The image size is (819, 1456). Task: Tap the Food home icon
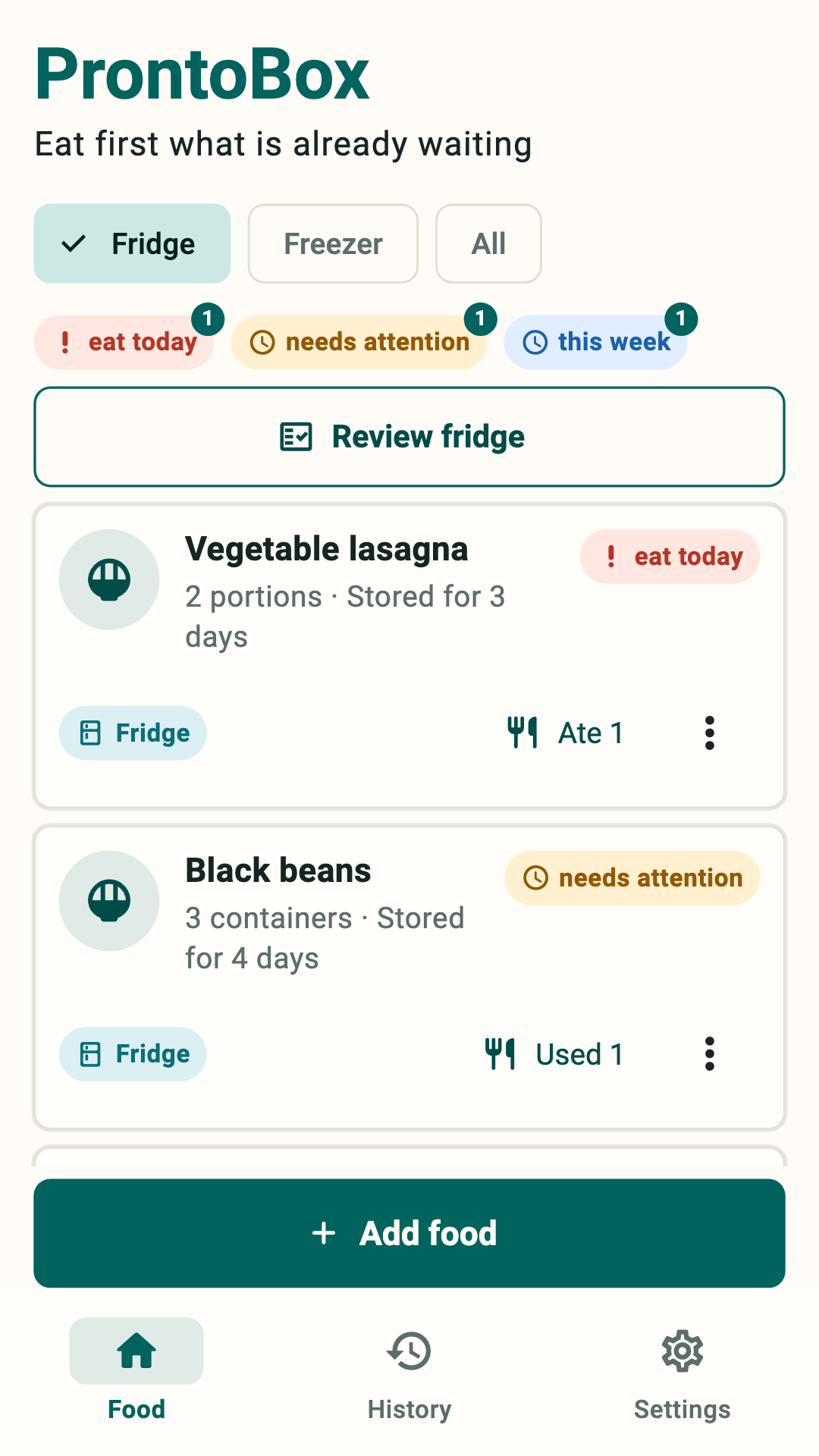(136, 1351)
